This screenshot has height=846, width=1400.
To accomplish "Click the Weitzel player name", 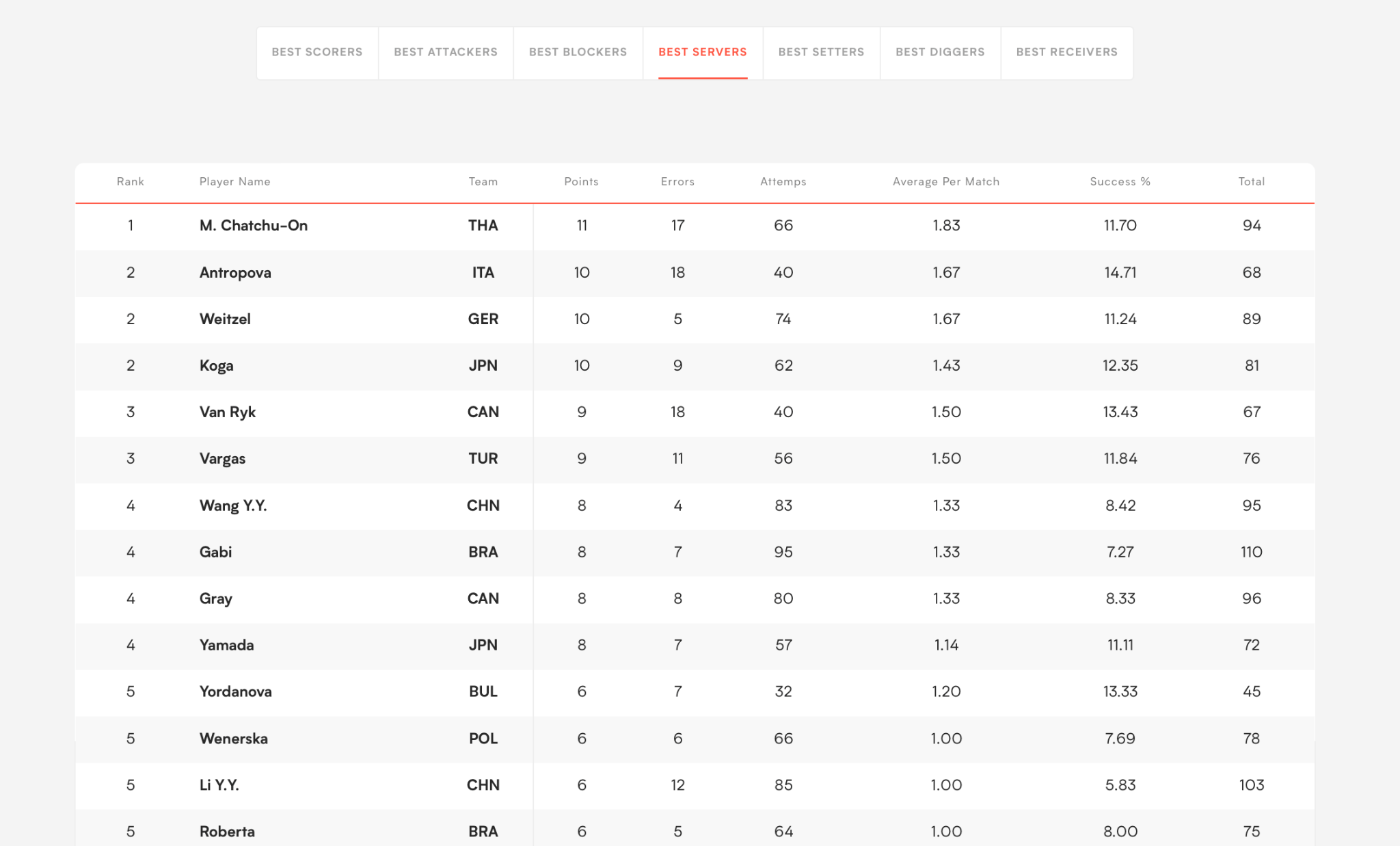I will [225, 319].
